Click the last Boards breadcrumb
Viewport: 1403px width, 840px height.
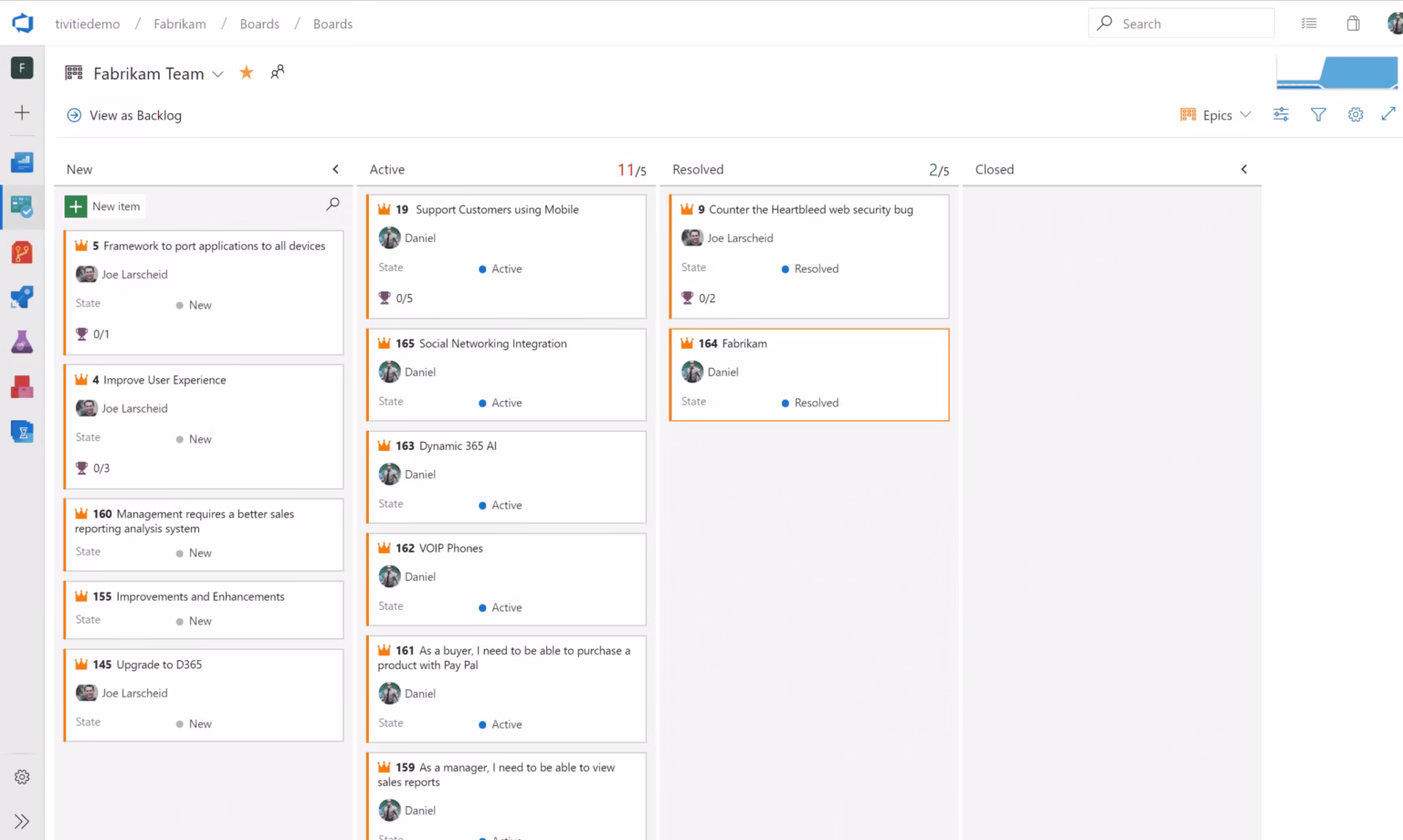click(x=332, y=24)
